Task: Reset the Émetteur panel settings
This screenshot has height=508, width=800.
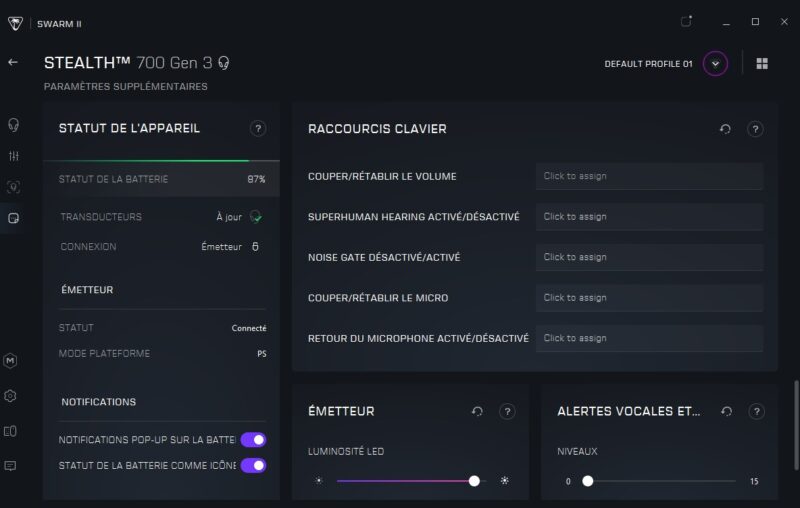Action: (x=477, y=411)
